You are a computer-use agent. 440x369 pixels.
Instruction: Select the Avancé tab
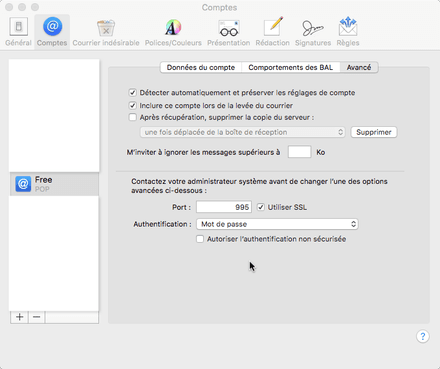coord(359,68)
